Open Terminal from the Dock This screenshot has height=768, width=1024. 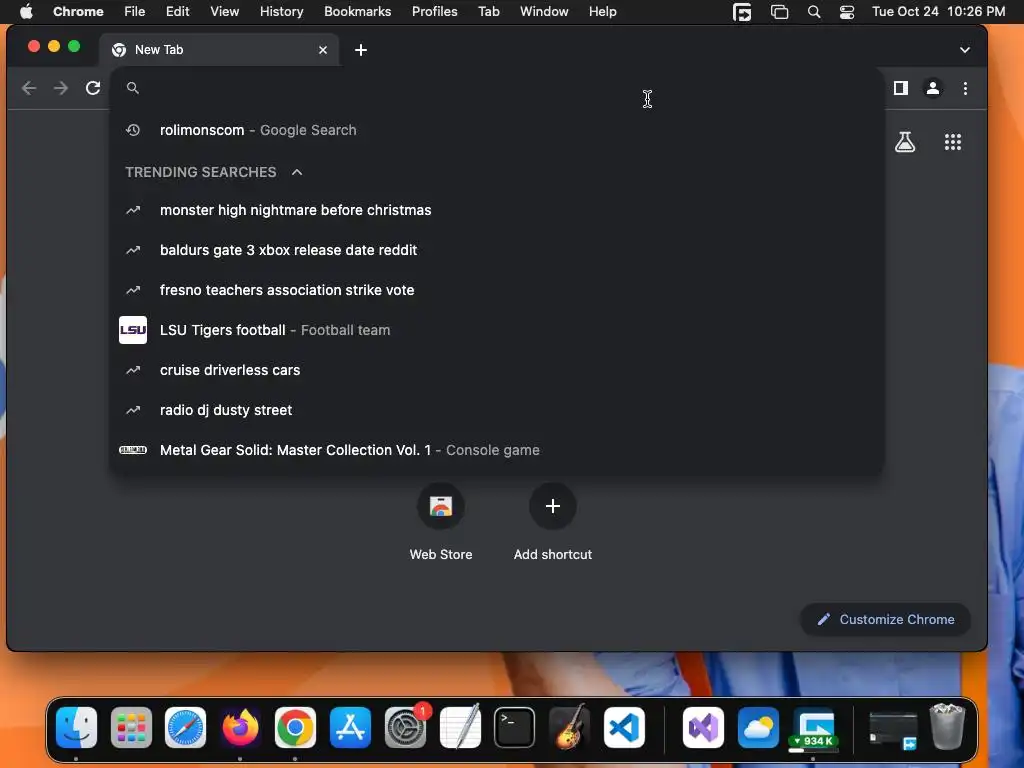(x=515, y=728)
